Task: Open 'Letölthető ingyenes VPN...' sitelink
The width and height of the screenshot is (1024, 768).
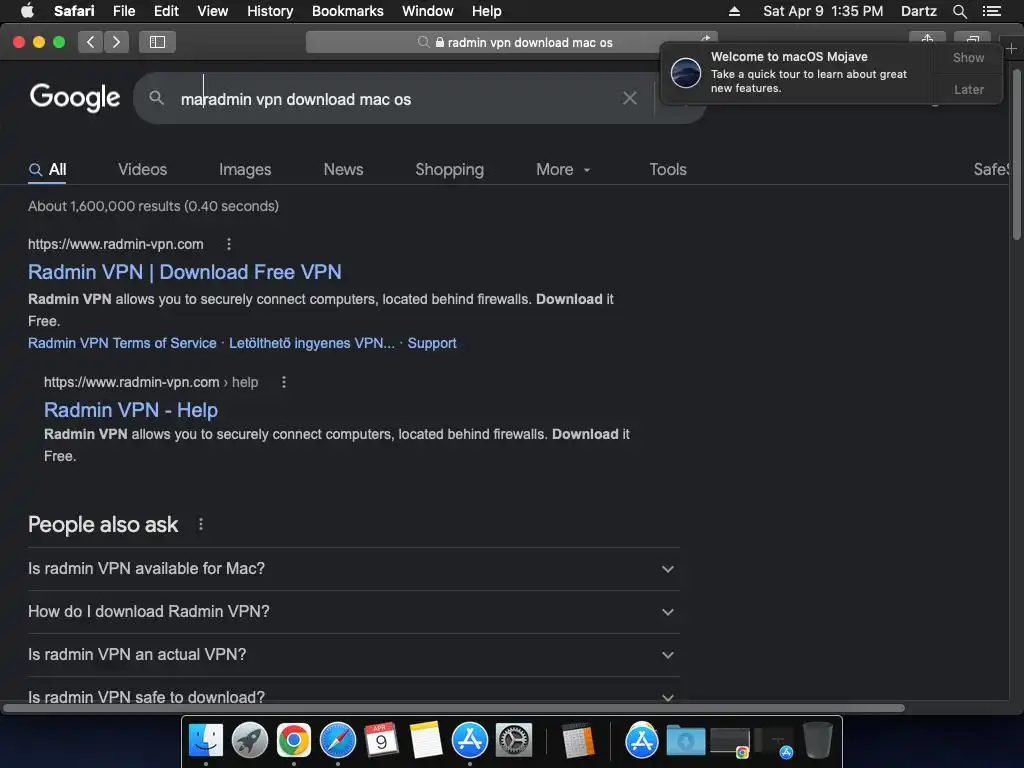Action: (x=312, y=343)
